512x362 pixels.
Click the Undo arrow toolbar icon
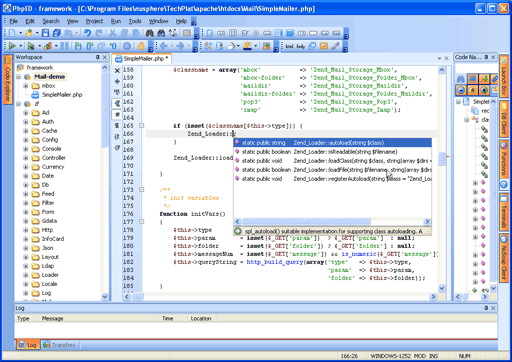tap(87, 33)
